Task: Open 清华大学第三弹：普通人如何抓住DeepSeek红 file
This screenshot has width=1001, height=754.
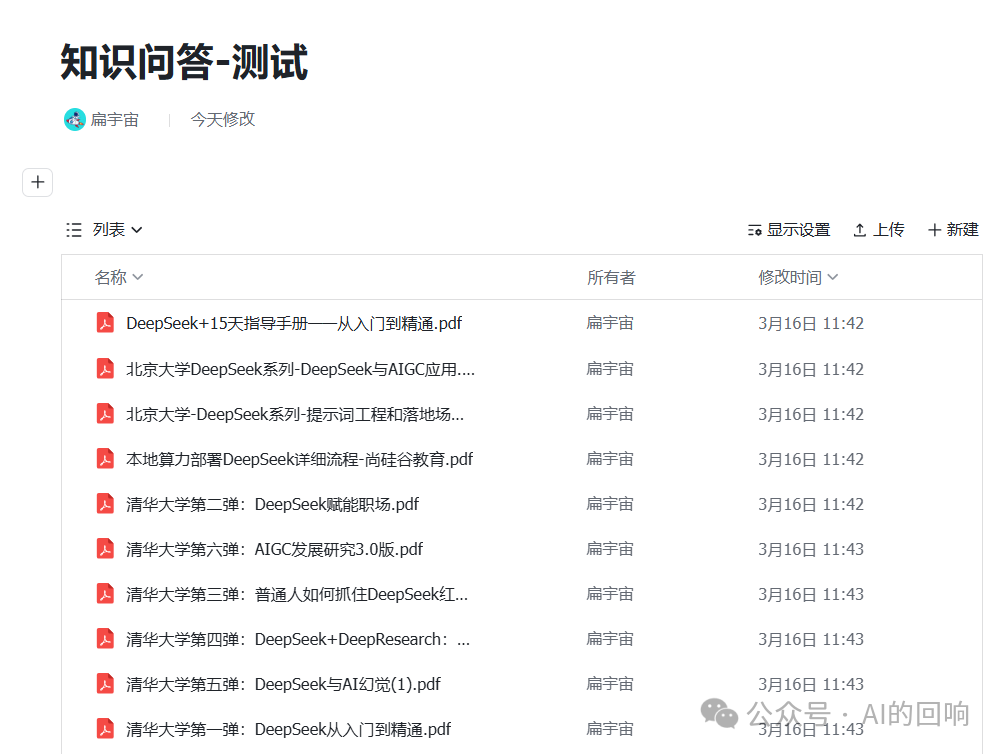Action: [297, 594]
